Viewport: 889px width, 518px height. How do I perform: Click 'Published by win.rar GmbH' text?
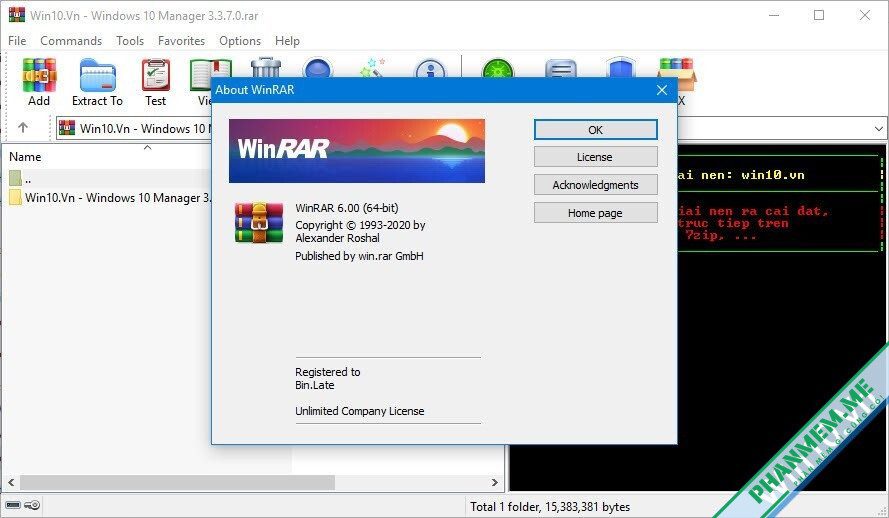(x=359, y=256)
